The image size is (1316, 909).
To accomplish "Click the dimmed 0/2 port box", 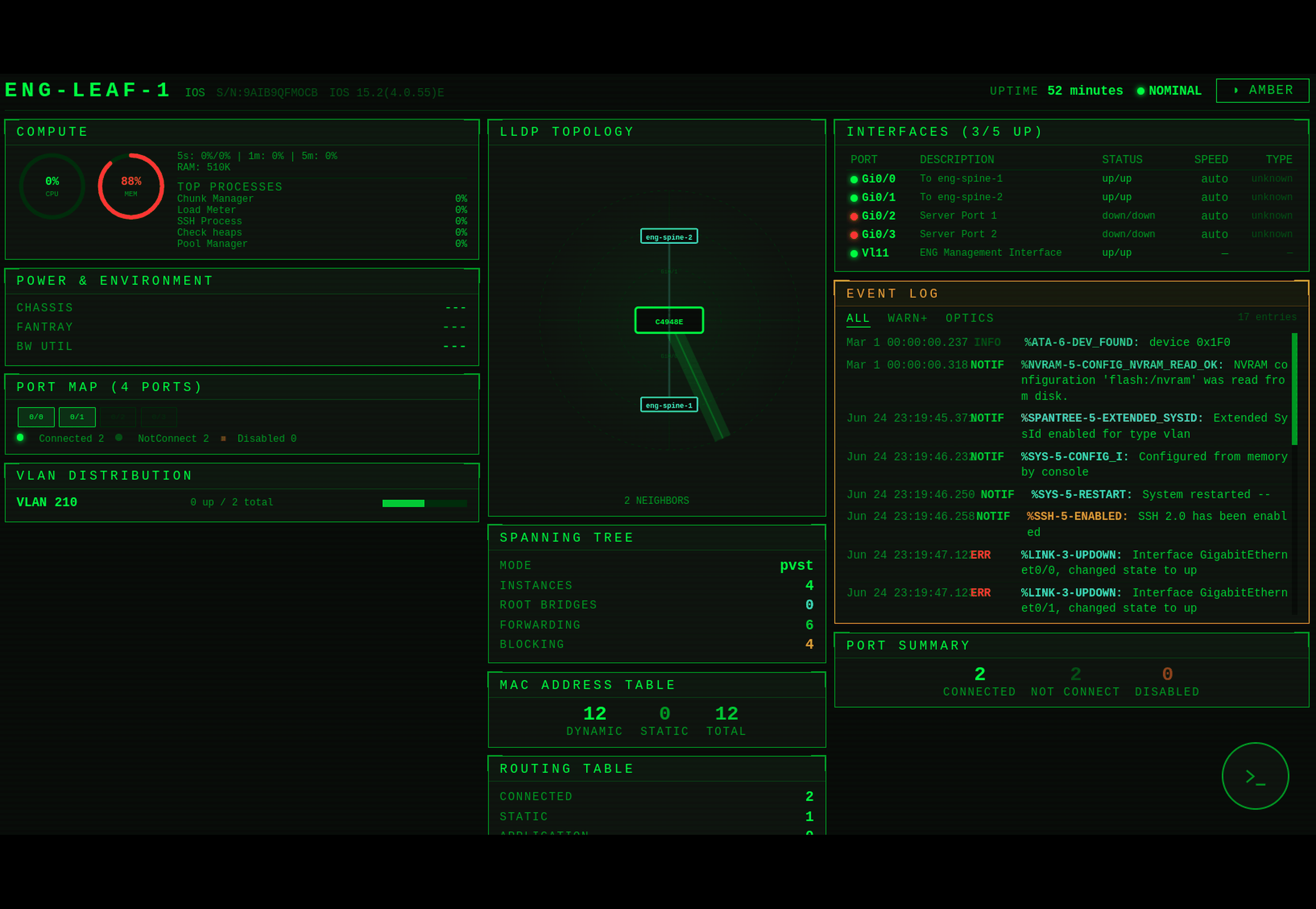I will [x=118, y=417].
